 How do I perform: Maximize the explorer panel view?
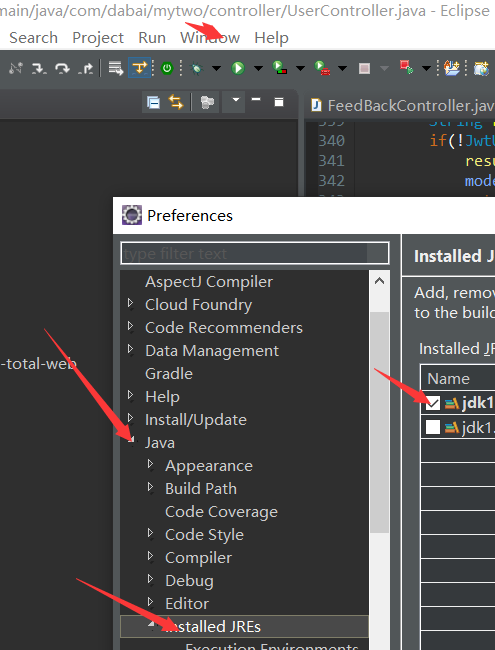click(x=279, y=102)
